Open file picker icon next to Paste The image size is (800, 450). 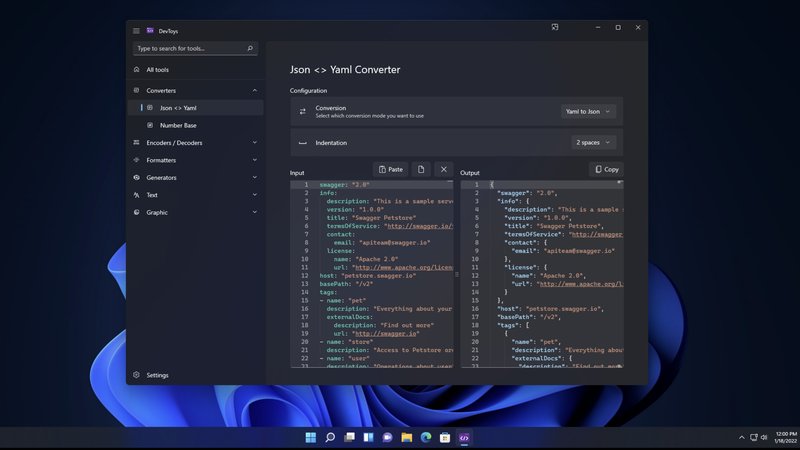tap(421, 169)
